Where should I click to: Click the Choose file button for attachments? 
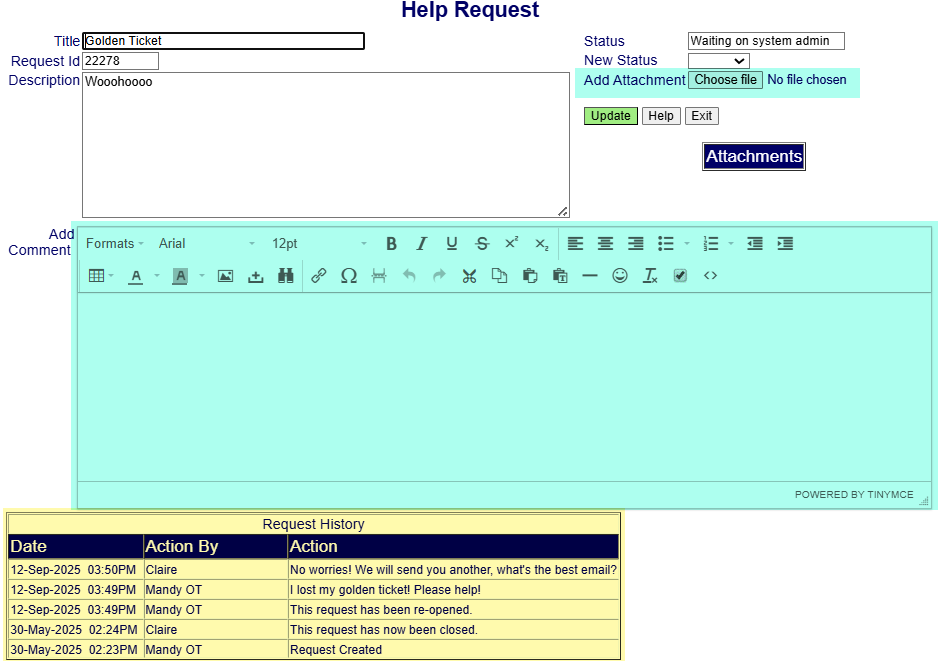click(725, 79)
